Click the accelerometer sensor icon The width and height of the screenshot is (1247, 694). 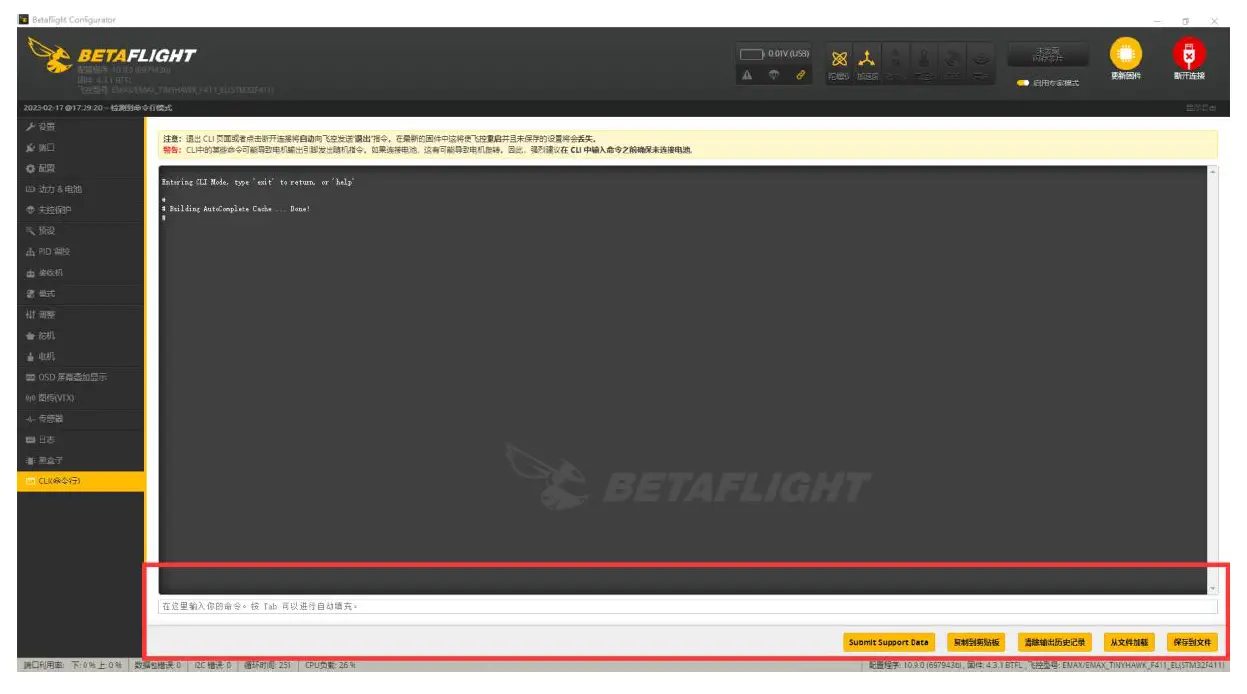click(x=867, y=63)
